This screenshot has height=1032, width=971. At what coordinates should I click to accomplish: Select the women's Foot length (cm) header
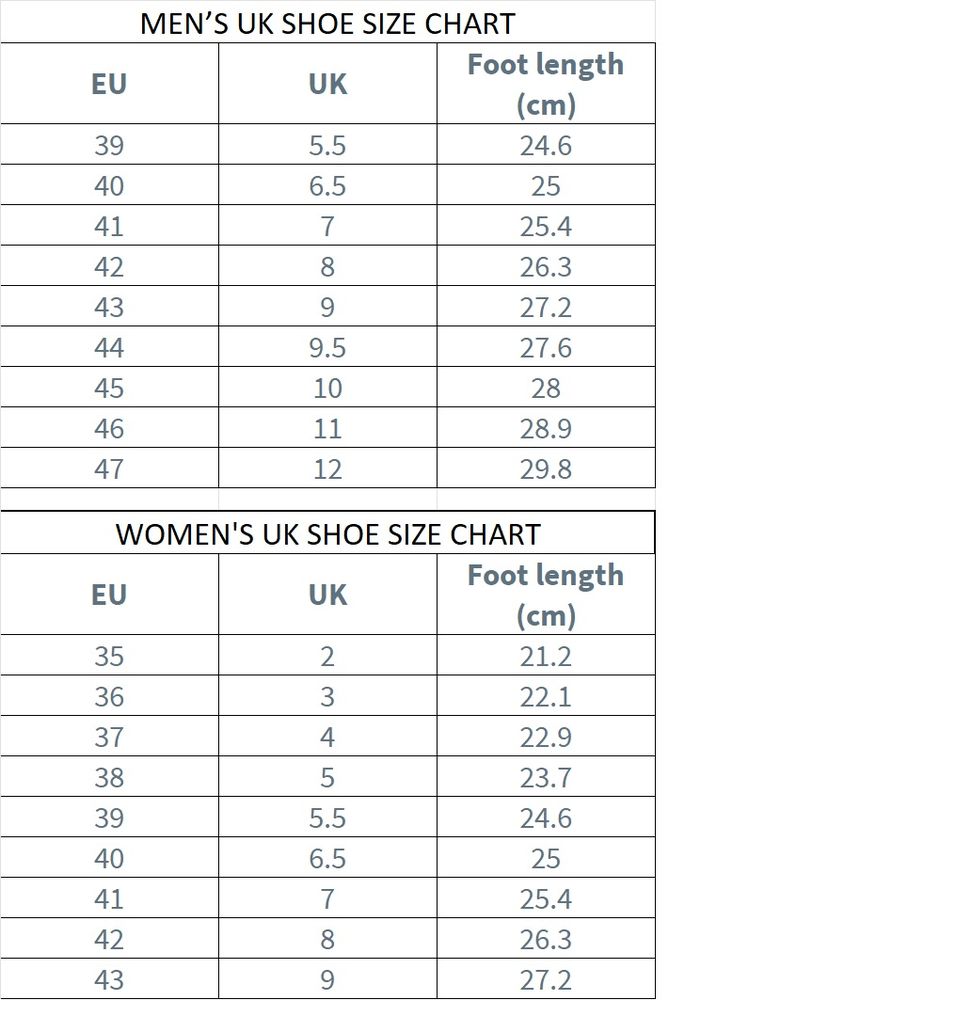(x=546, y=594)
